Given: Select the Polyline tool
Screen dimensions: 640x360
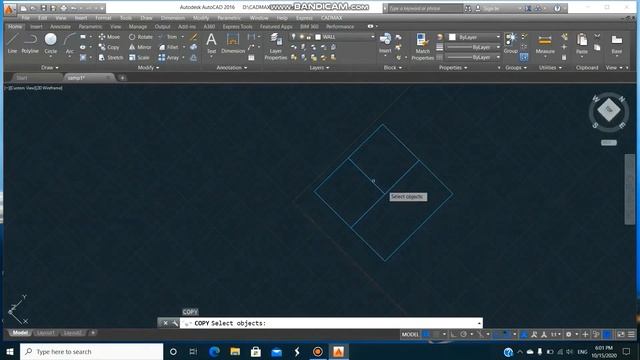Looking at the screenshot, I should 30,43.
